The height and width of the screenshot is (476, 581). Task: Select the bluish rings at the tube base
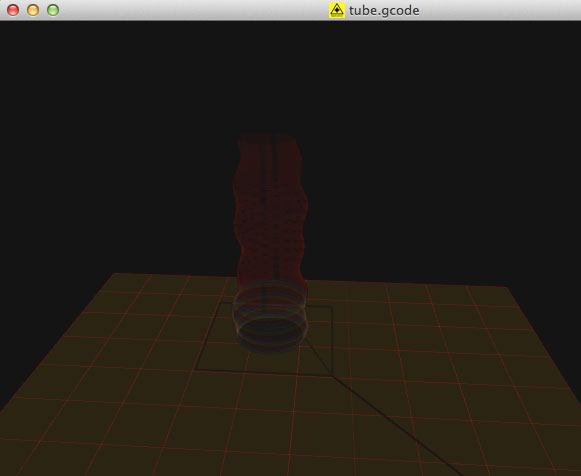270,316
